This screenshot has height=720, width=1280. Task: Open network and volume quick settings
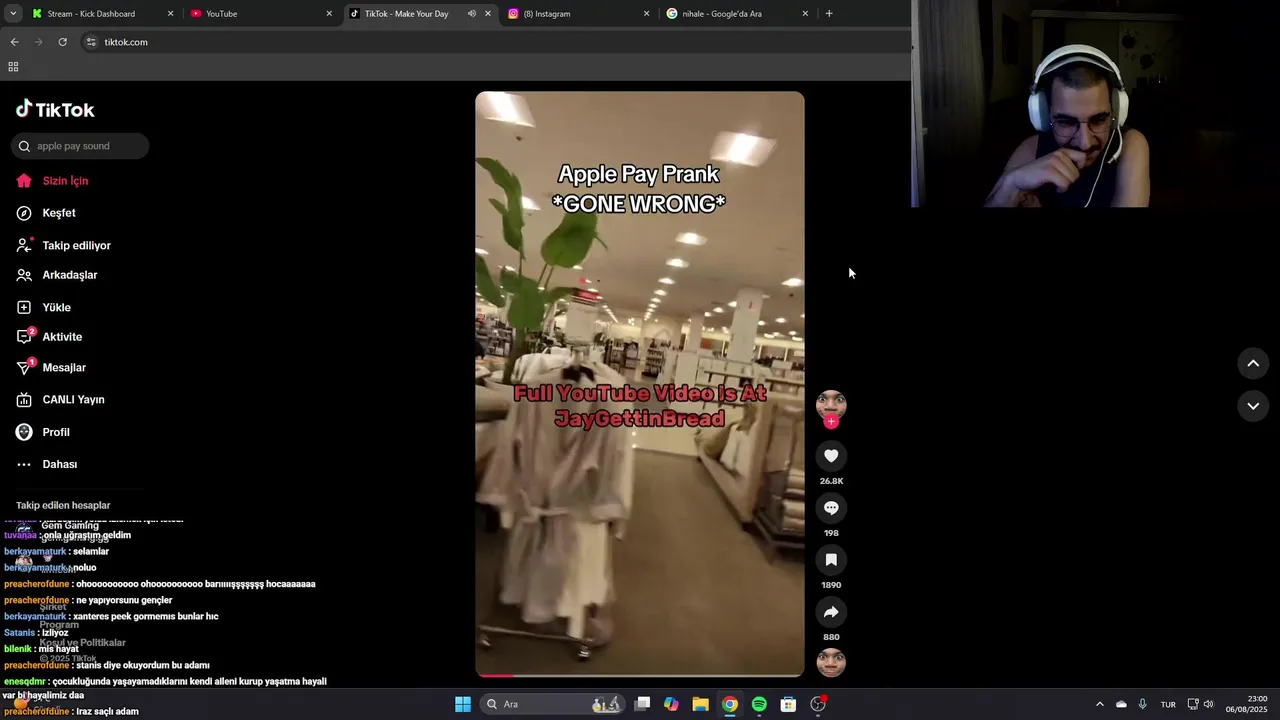point(1201,704)
